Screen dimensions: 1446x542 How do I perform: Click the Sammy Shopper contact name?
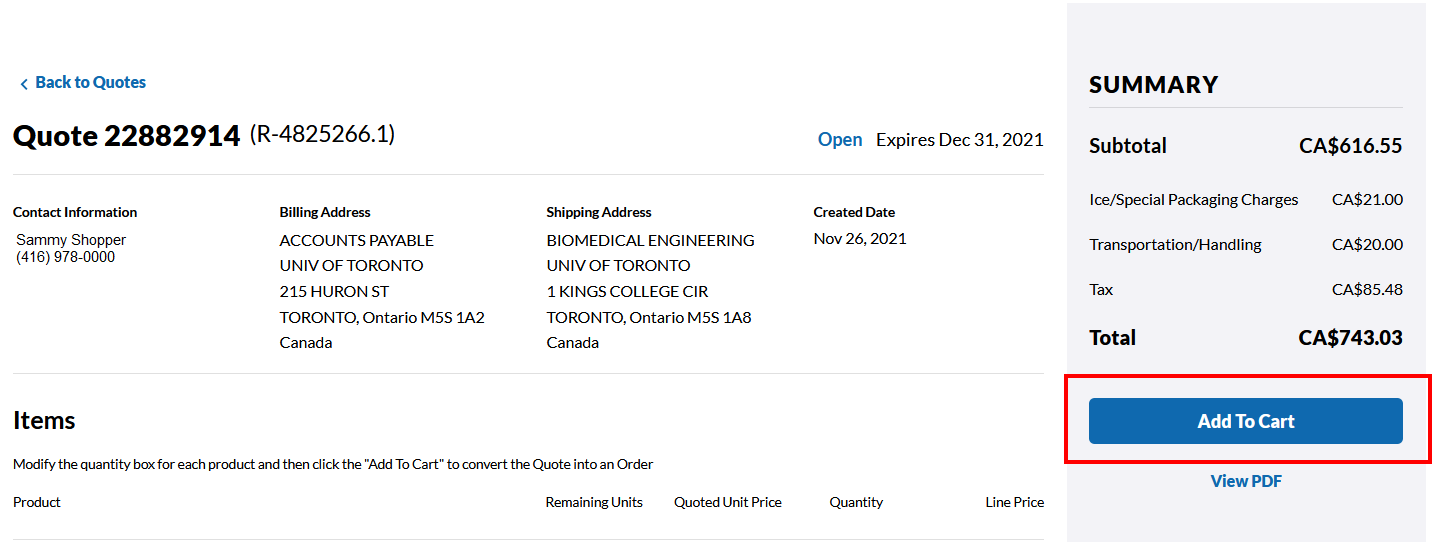click(71, 240)
